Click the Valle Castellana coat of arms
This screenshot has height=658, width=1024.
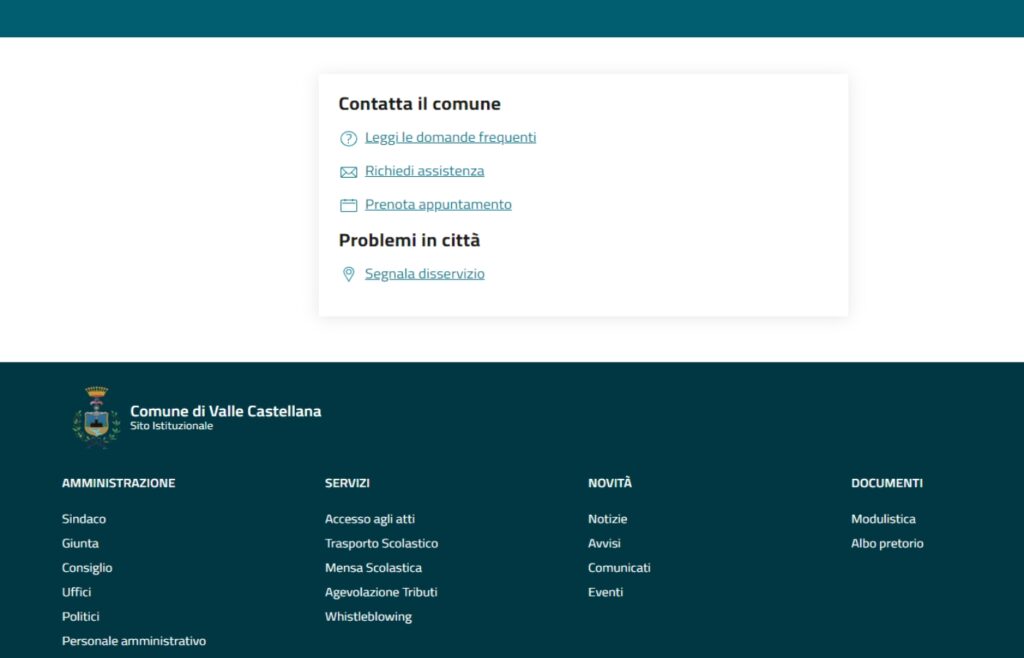coord(96,416)
